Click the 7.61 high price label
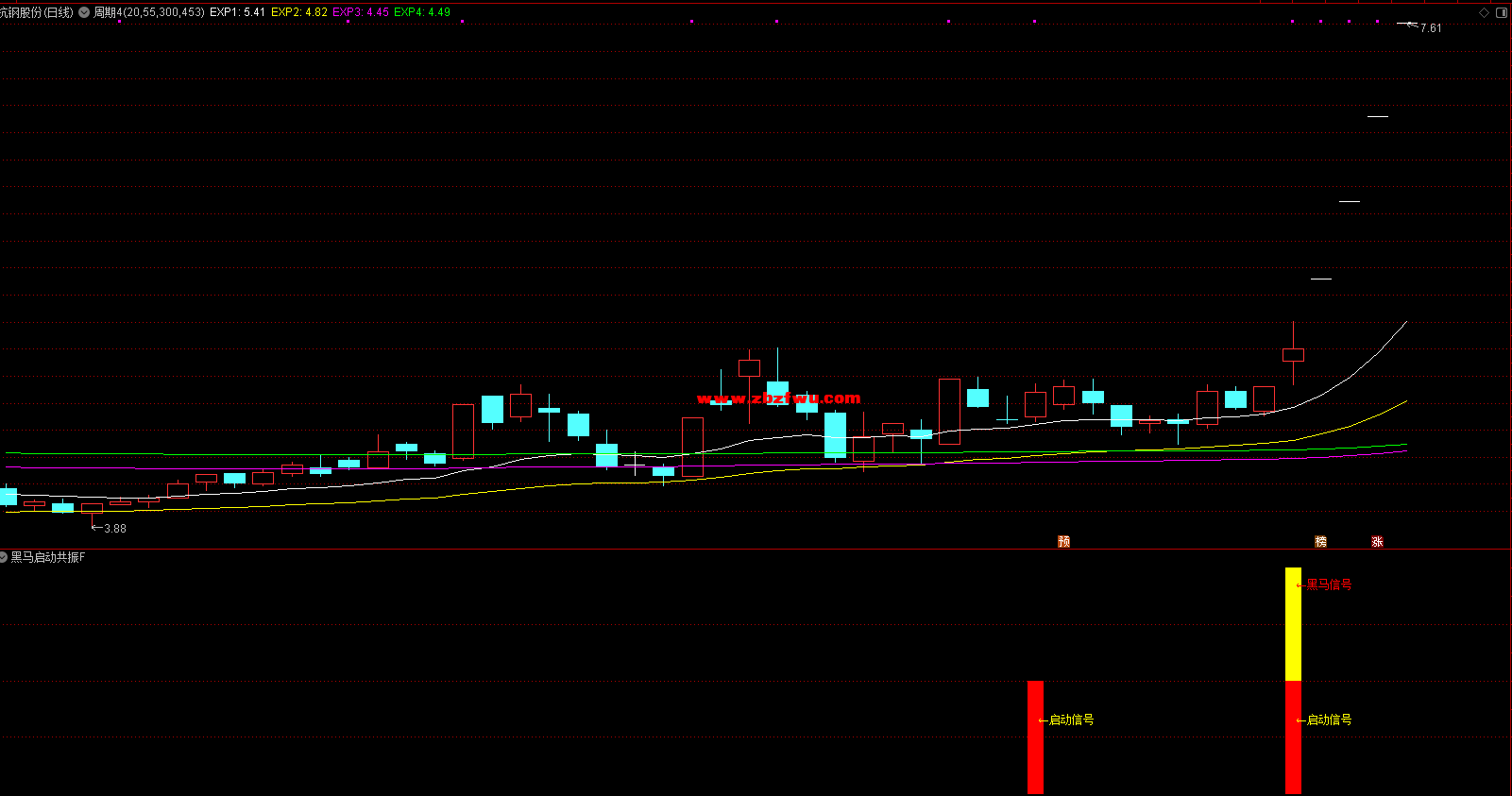The width and height of the screenshot is (1512, 796). pos(1431,28)
